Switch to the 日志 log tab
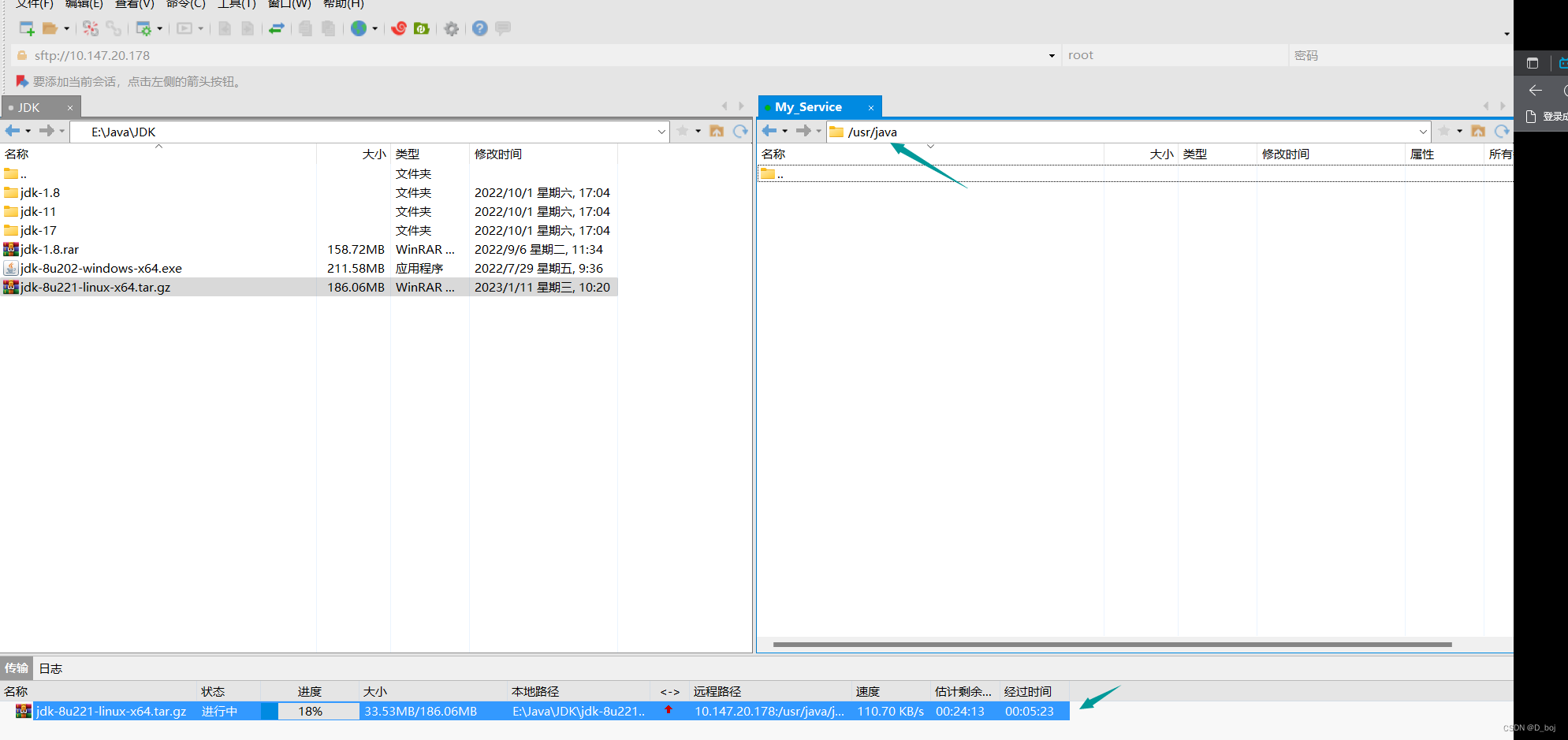This screenshot has width=1568, height=740. point(51,668)
